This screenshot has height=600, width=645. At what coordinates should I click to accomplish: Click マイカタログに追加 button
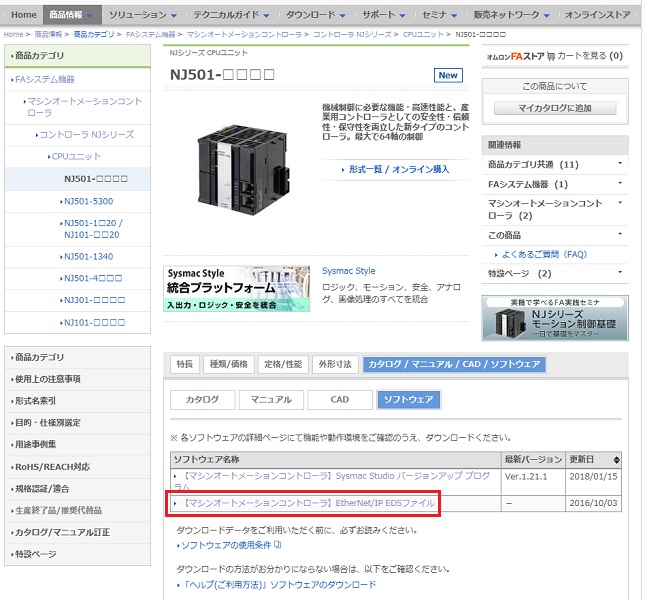[x=555, y=108]
